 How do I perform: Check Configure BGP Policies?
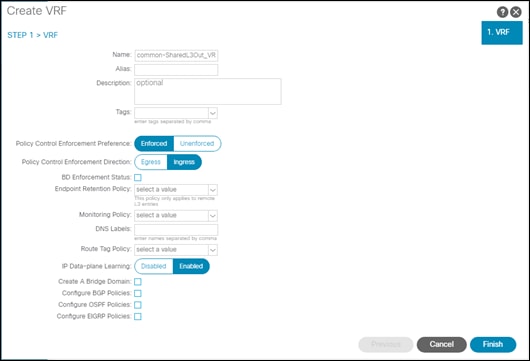pyautogui.click(x=138, y=293)
